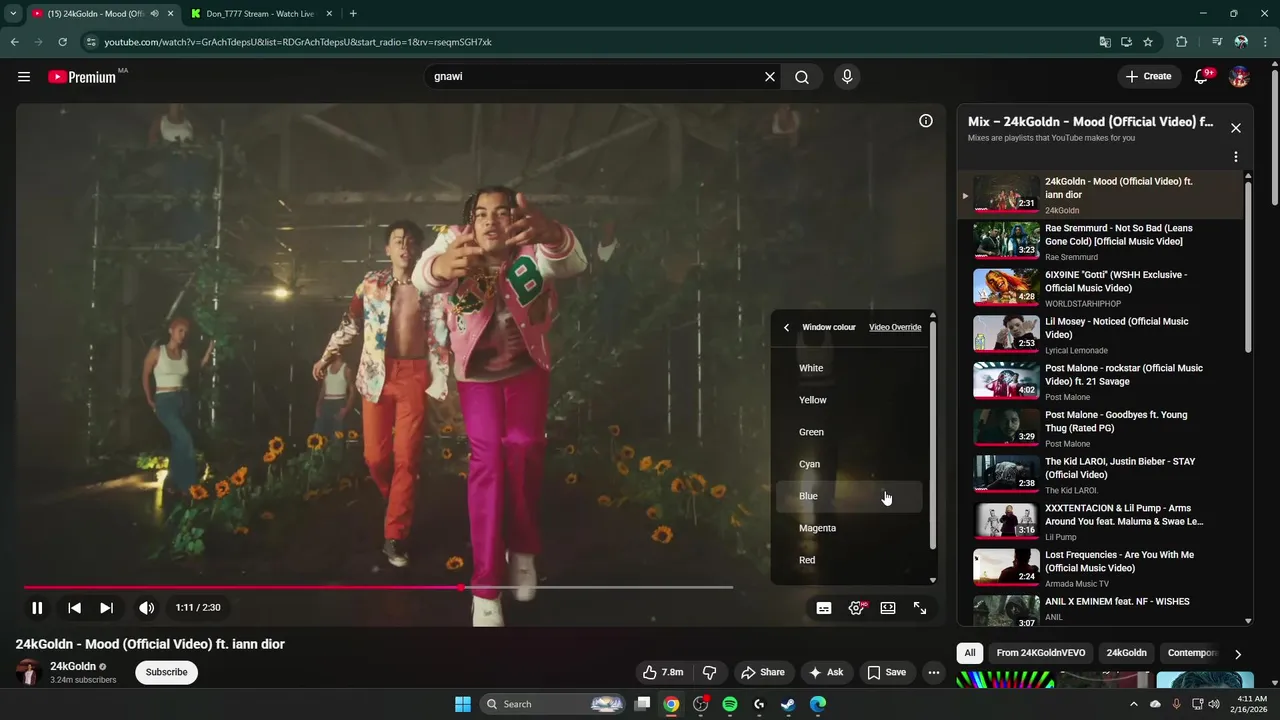Open 24kGoldn channel name link

click(73, 666)
